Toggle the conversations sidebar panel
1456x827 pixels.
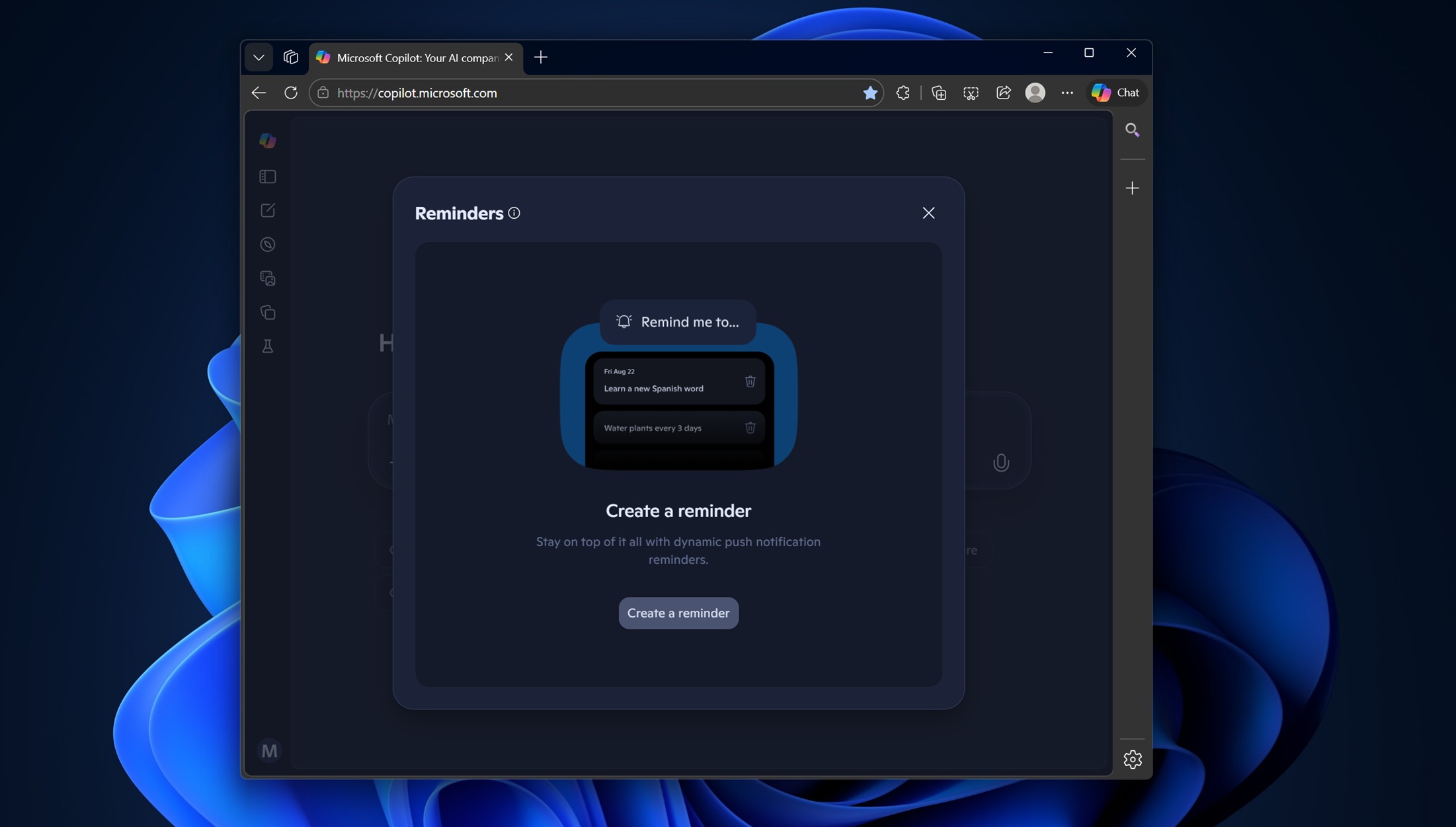point(268,177)
